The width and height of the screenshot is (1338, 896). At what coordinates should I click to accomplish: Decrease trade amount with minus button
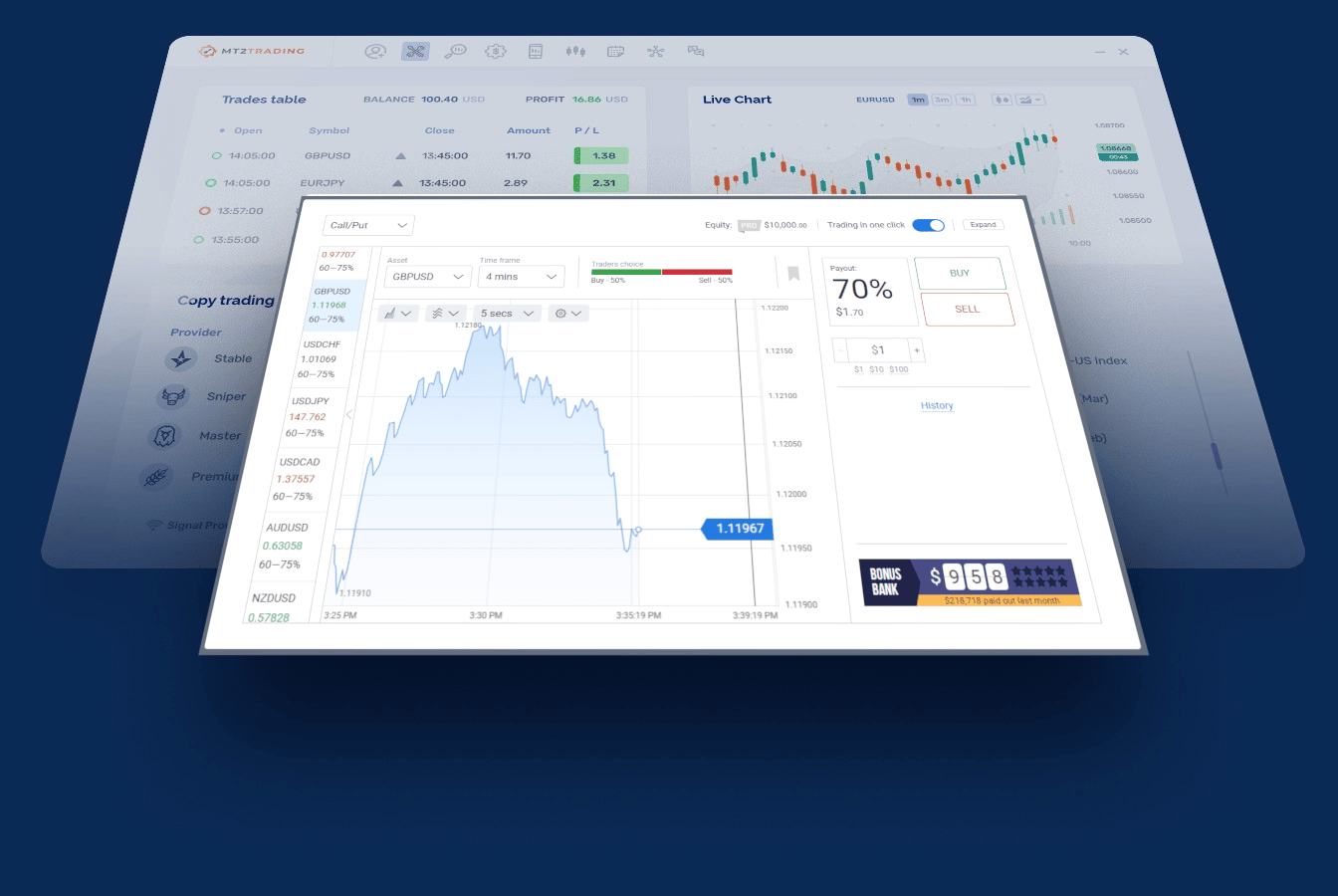(840, 350)
